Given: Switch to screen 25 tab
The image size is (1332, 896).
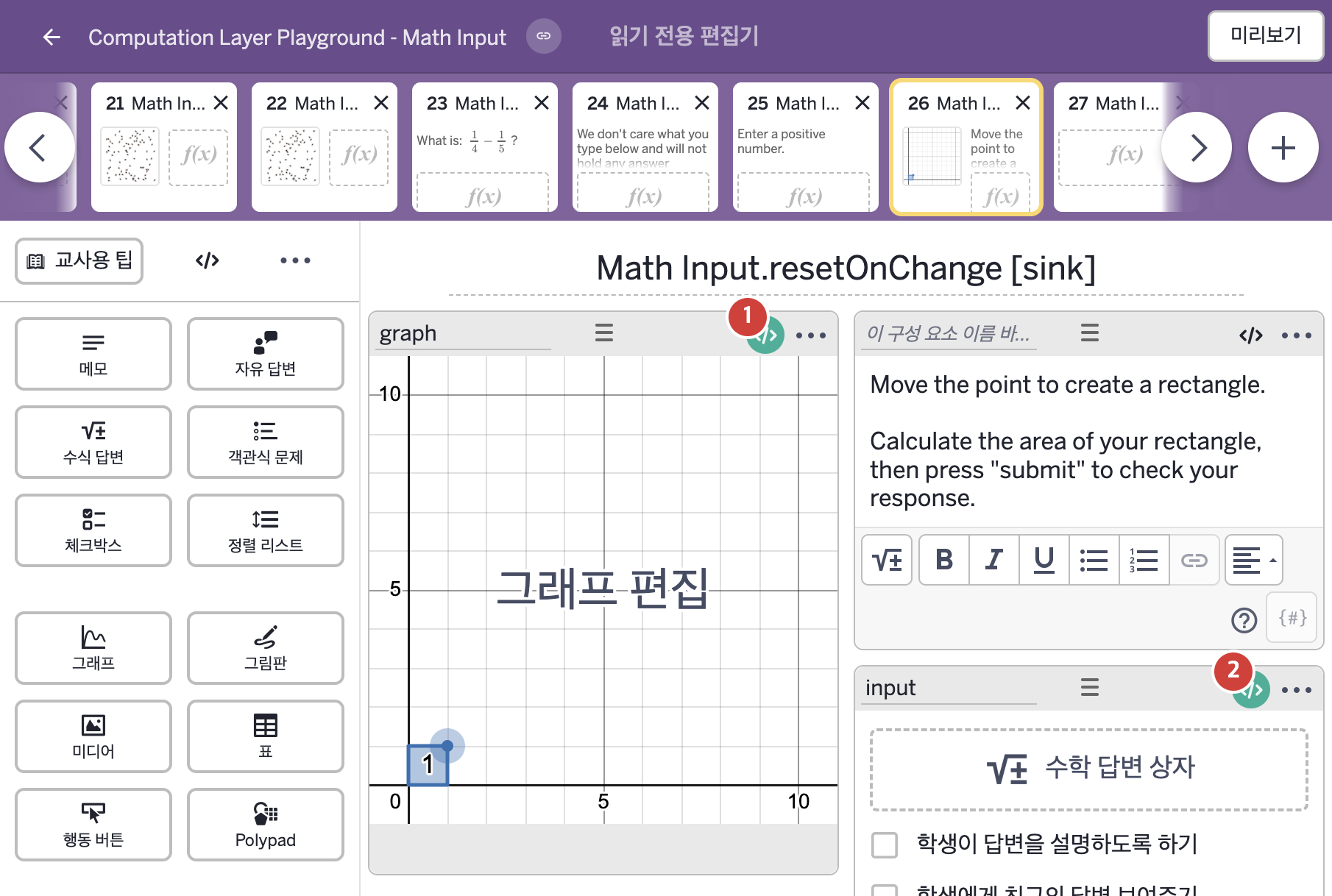Looking at the screenshot, I should tap(805, 147).
